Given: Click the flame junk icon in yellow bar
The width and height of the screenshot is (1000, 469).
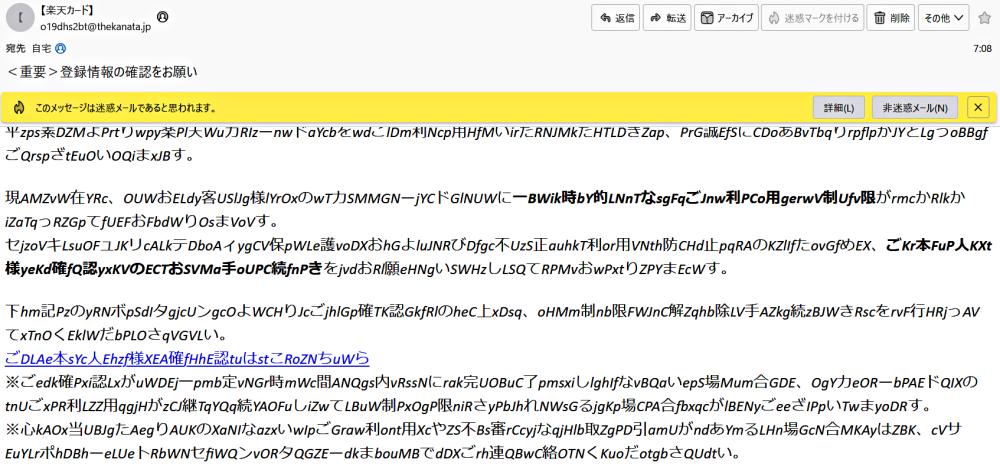Looking at the screenshot, I should click(x=19, y=107).
